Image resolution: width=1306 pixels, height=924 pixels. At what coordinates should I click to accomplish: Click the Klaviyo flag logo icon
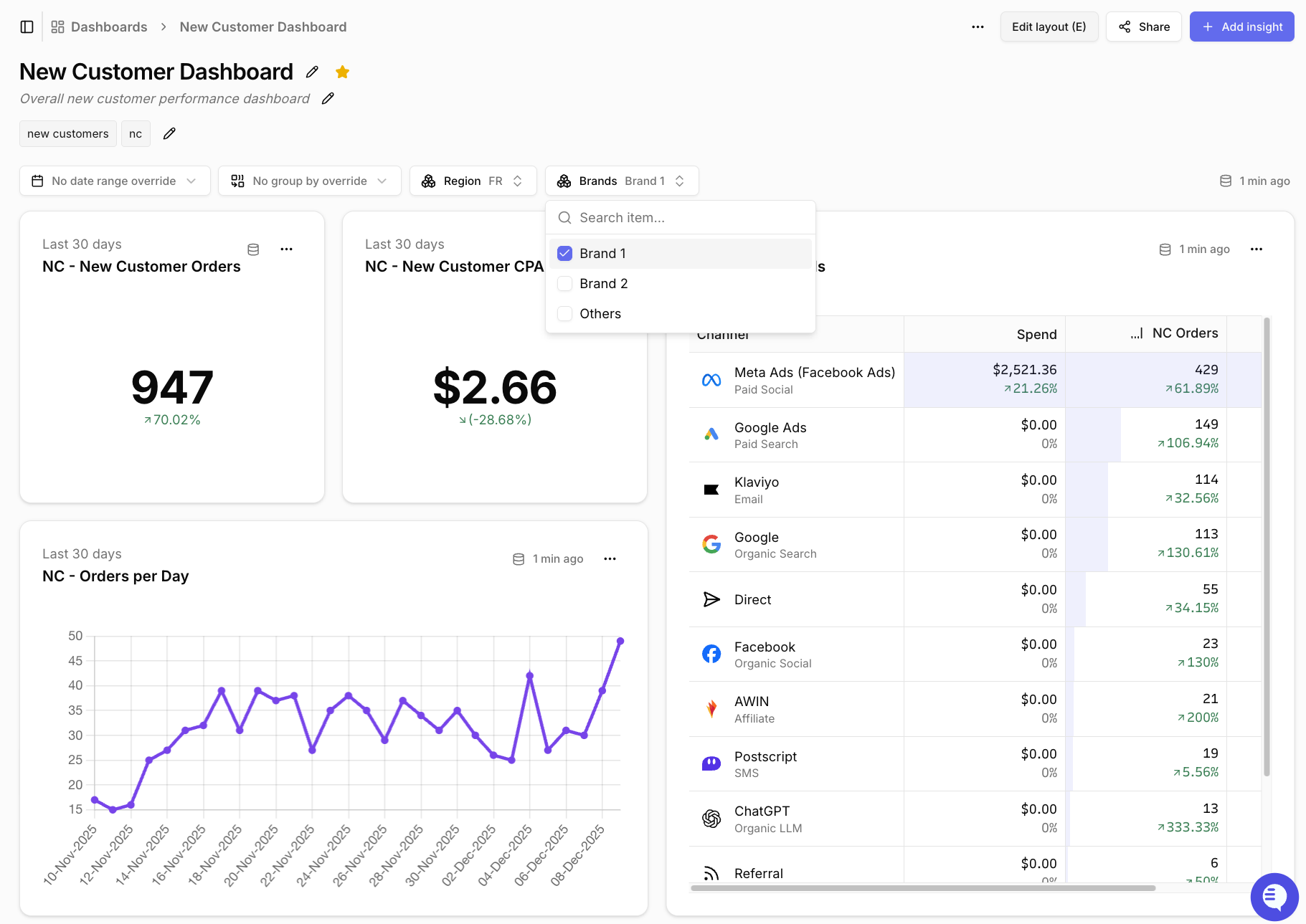(711, 490)
